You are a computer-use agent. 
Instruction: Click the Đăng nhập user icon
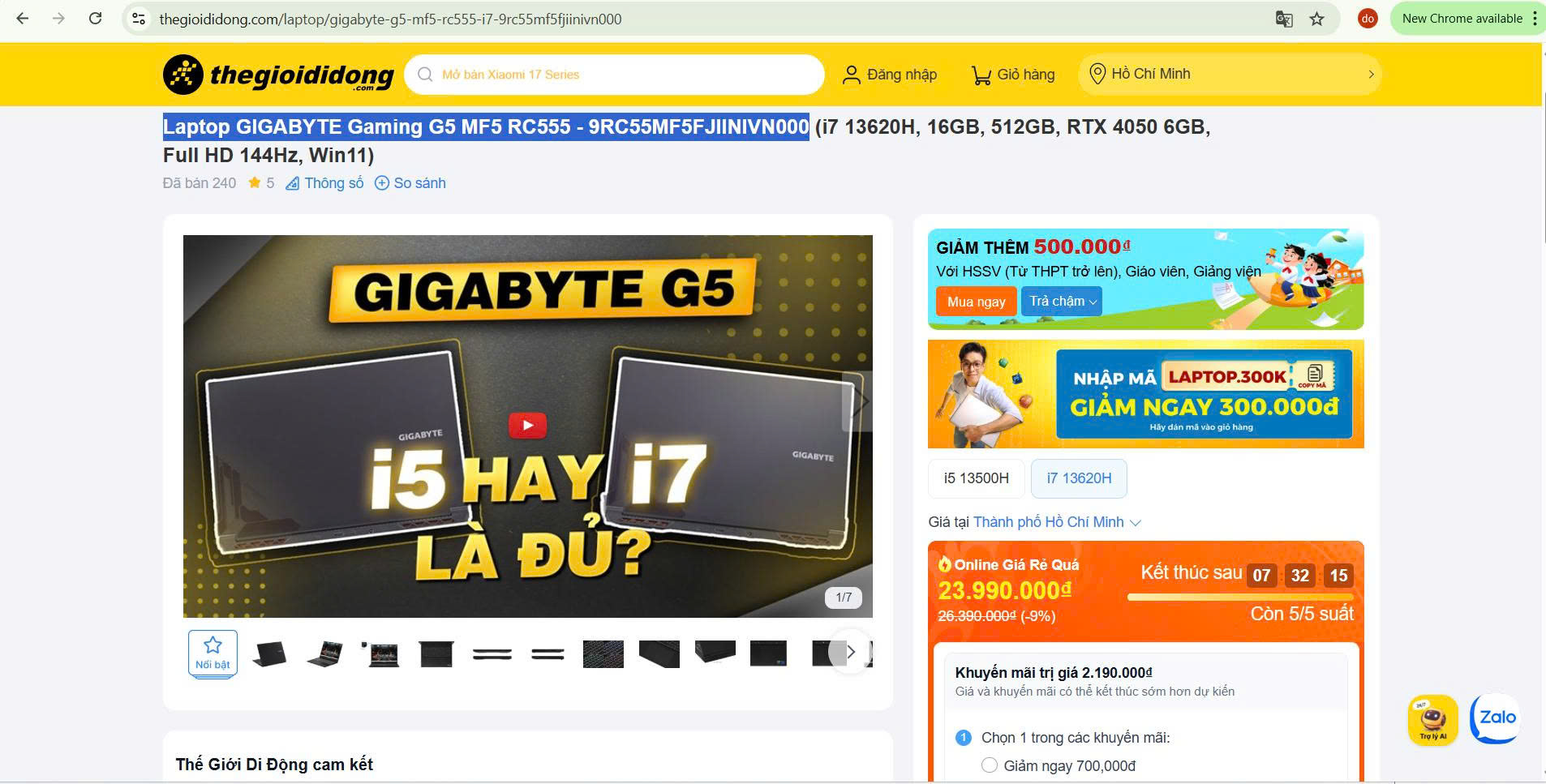[x=851, y=75]
